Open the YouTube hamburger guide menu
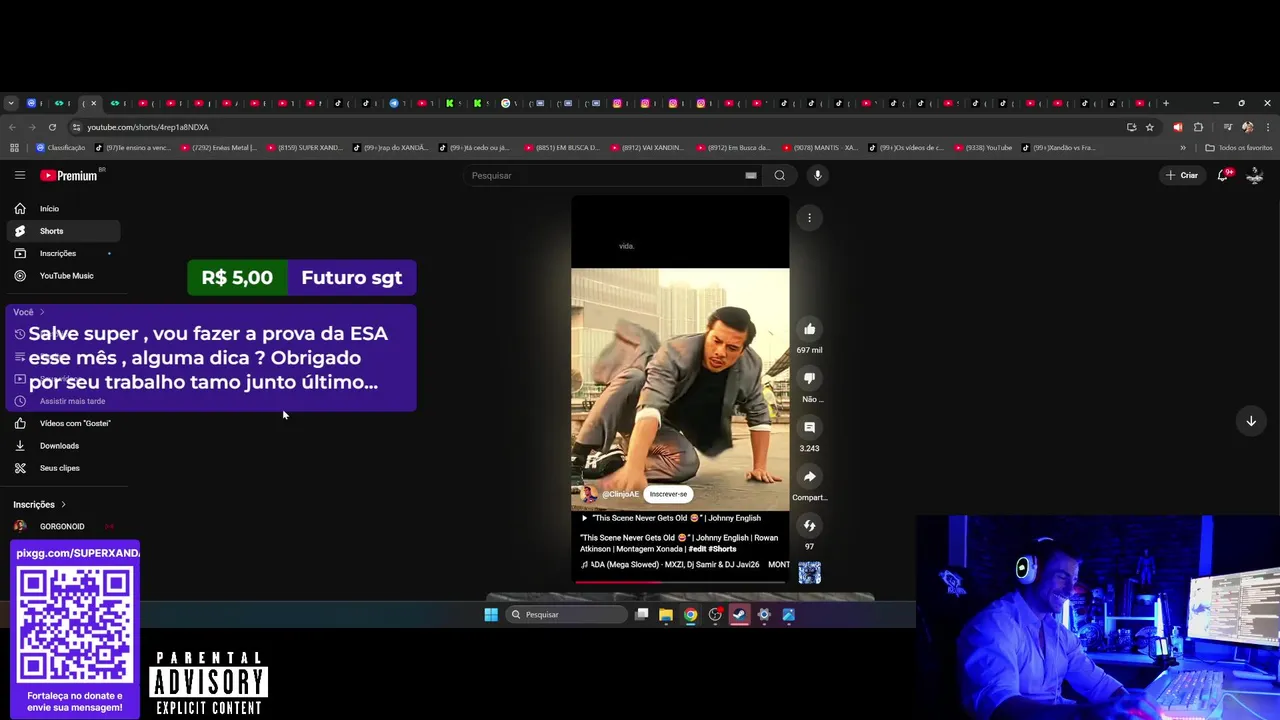 click(20, 175)
